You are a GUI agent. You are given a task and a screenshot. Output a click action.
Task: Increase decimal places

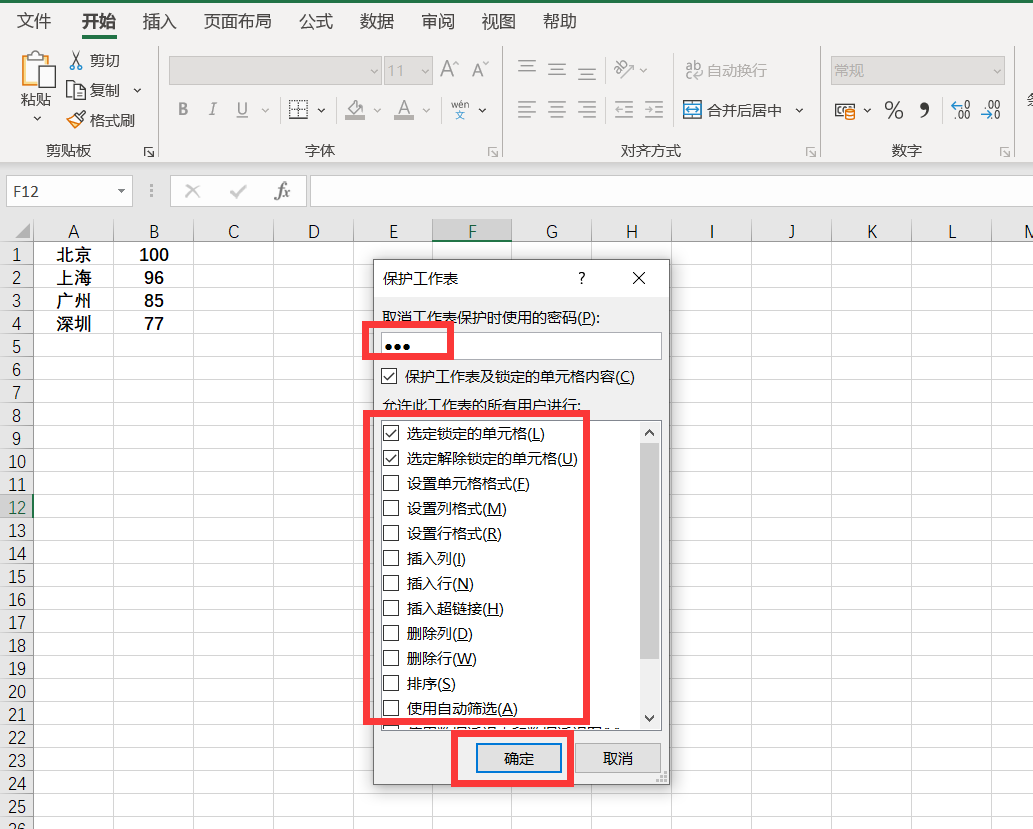961,109
